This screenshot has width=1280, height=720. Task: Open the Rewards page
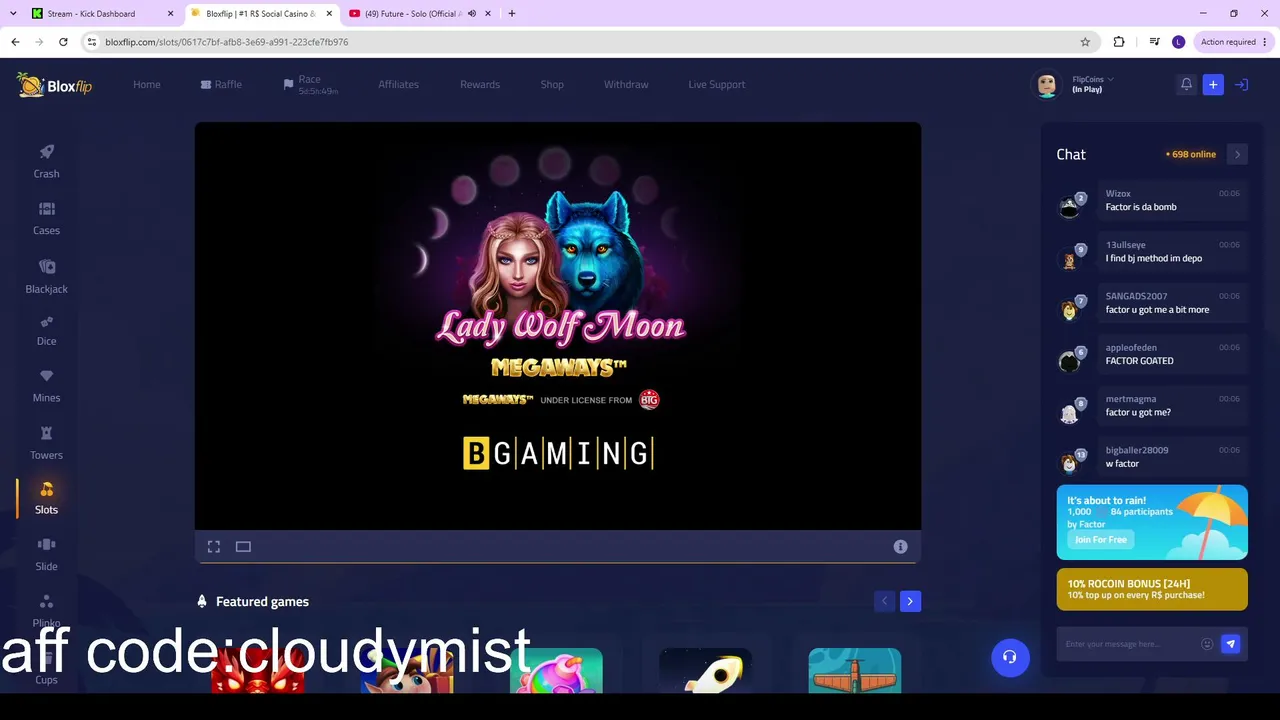(480, 85)
